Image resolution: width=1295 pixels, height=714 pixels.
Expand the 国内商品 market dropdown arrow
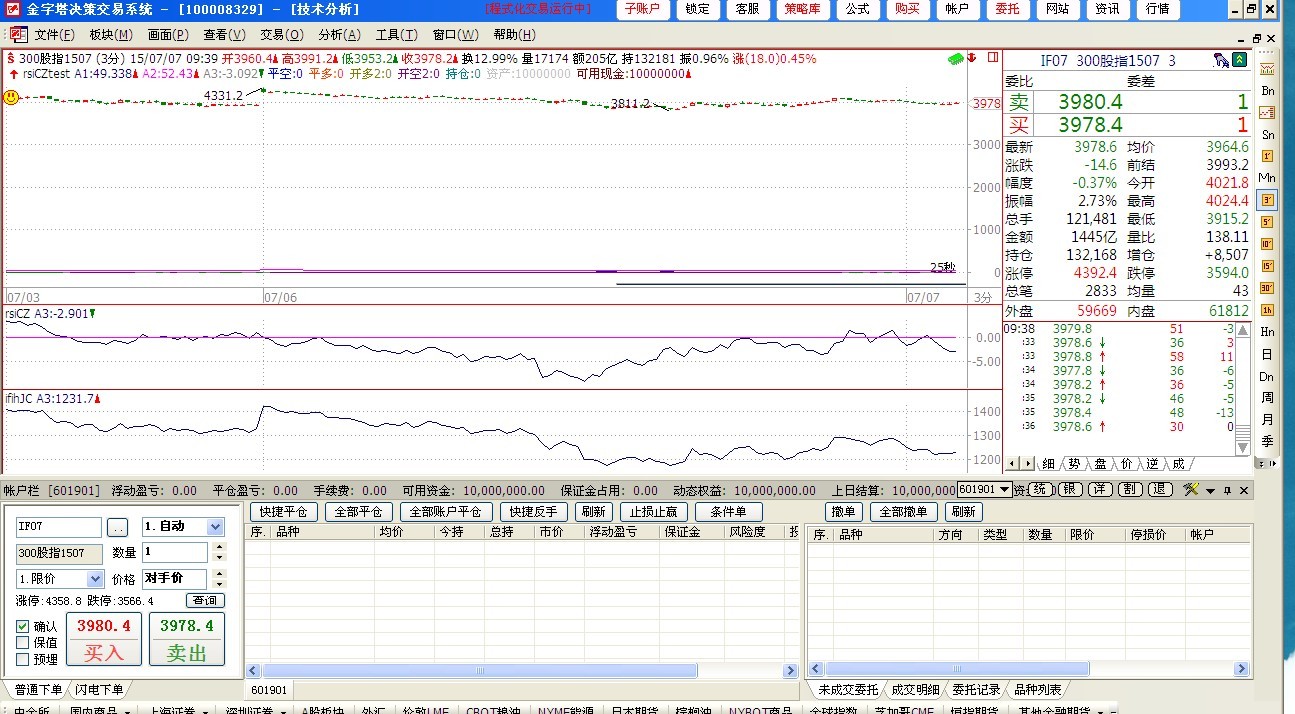(x=128, y=711)
